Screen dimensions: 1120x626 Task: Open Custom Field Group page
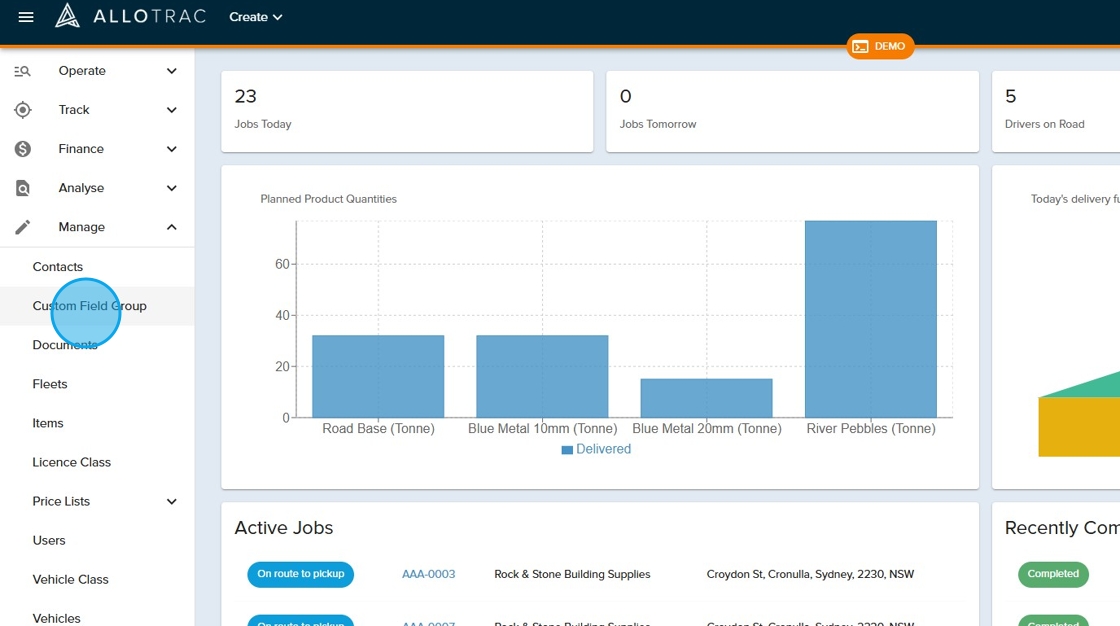click(x=89, y=306)
